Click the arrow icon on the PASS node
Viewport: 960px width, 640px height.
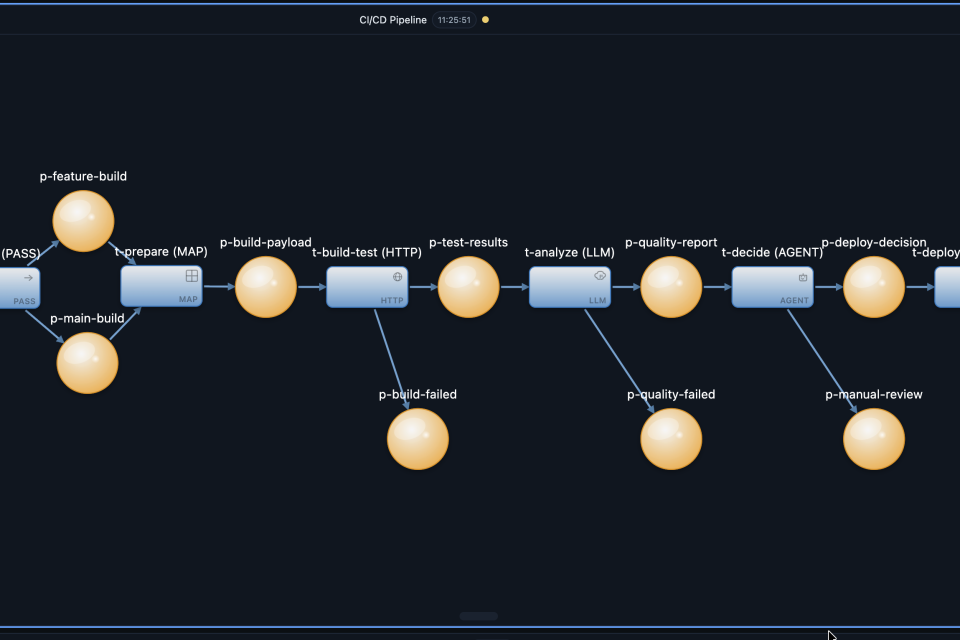pyautogui.click(x=28, y=277)
